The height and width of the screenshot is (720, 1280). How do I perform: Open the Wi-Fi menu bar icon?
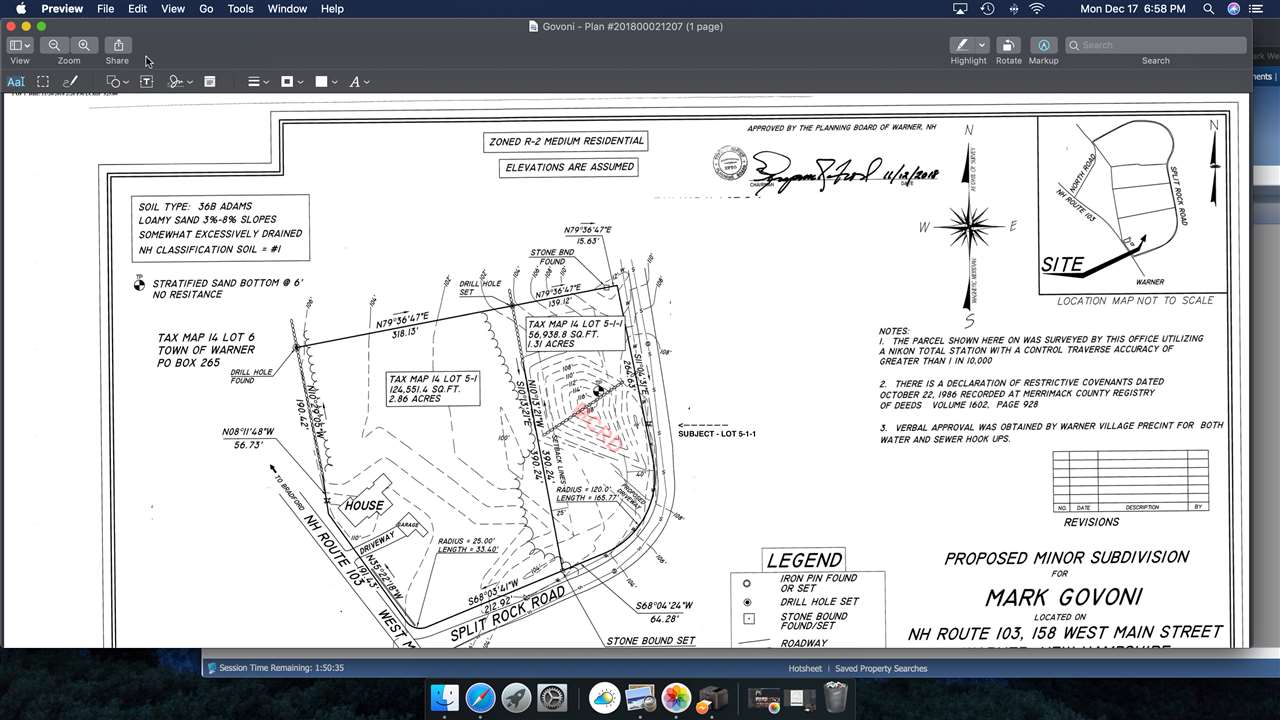click(x=1037, y=9)
